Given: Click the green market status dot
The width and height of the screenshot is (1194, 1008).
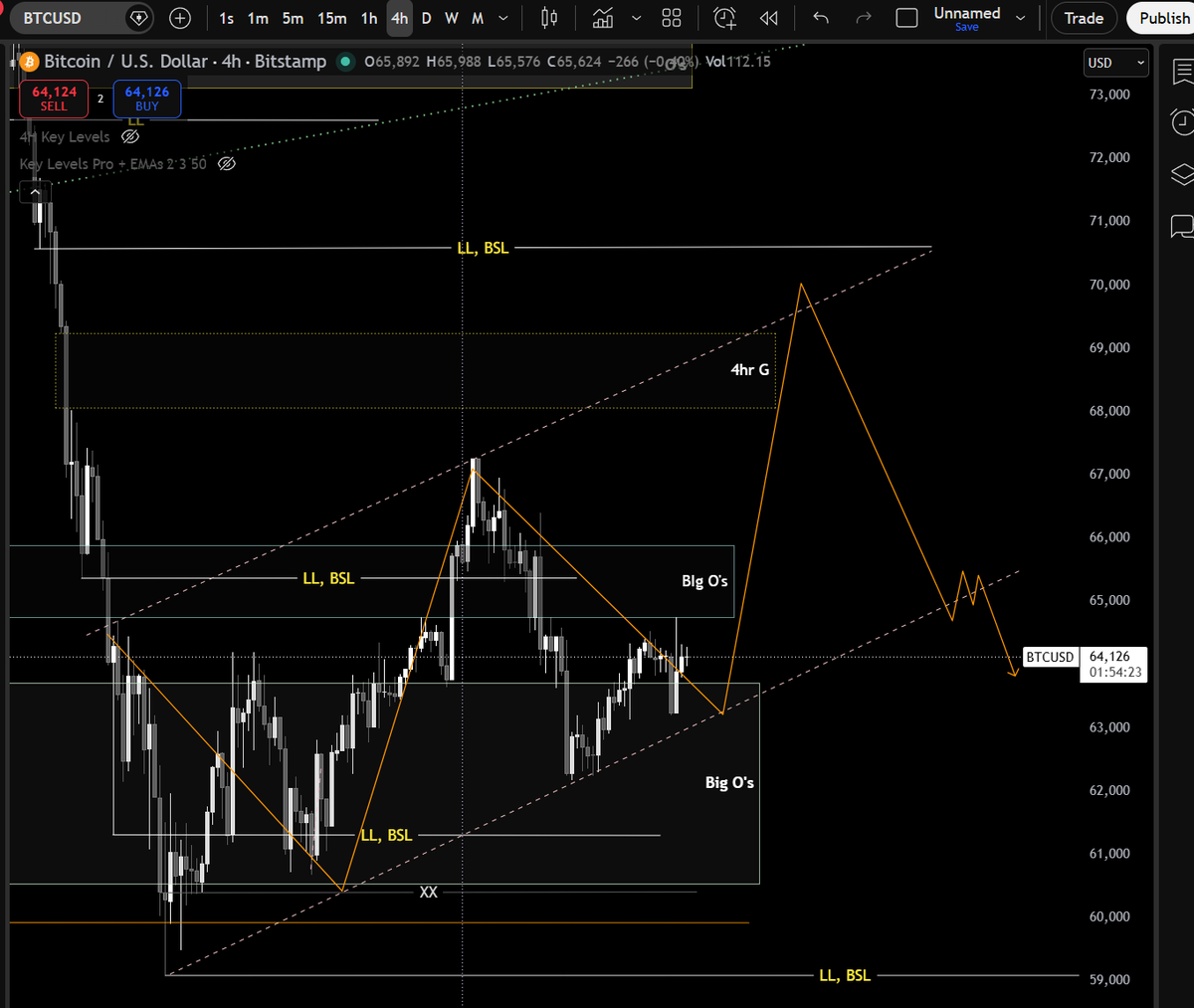Looking at the screenshot, I should [345, 62].
